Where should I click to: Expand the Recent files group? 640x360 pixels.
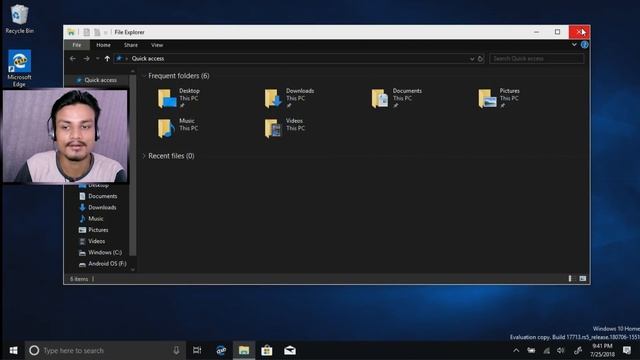144,156
